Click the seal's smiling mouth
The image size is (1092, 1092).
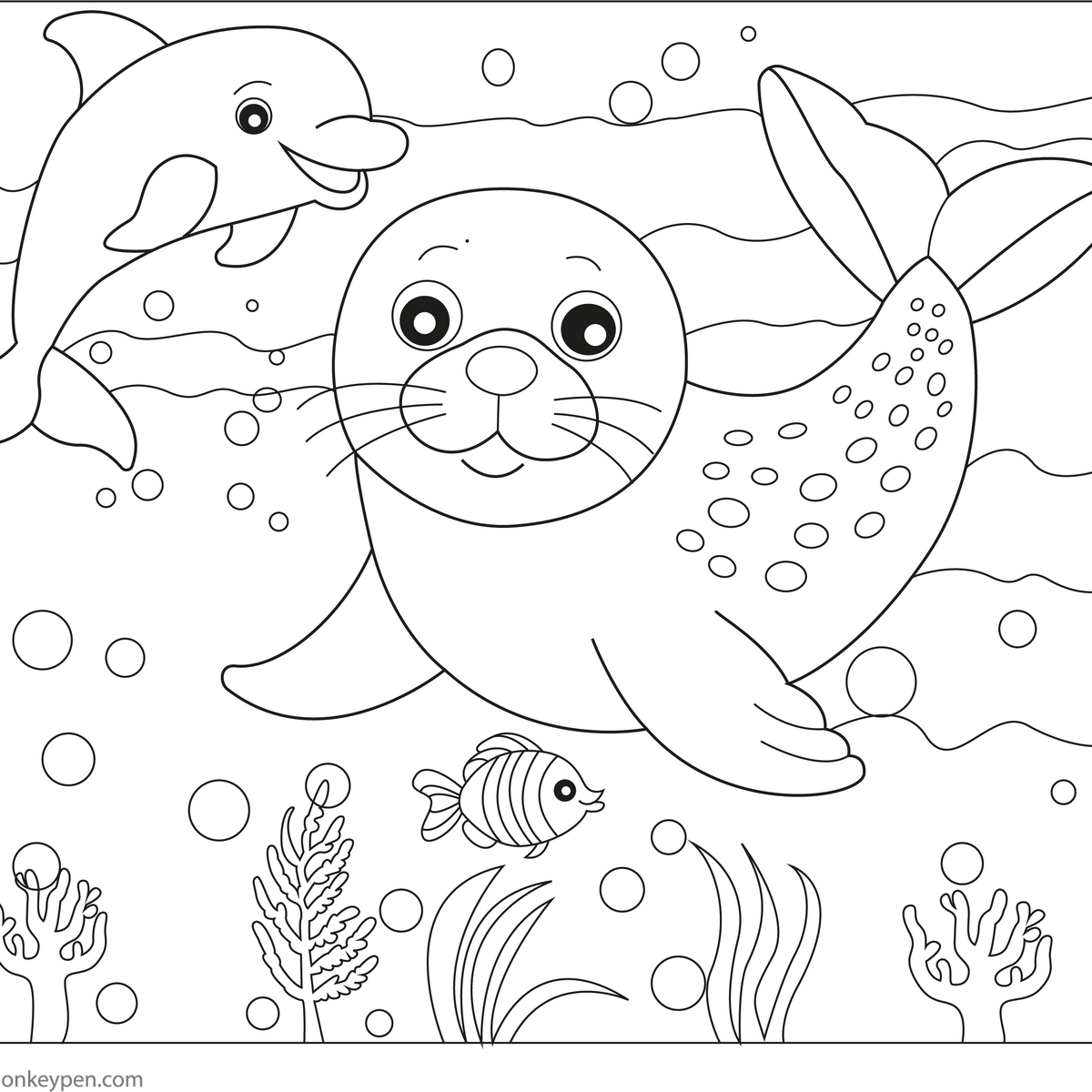(496, 469)
